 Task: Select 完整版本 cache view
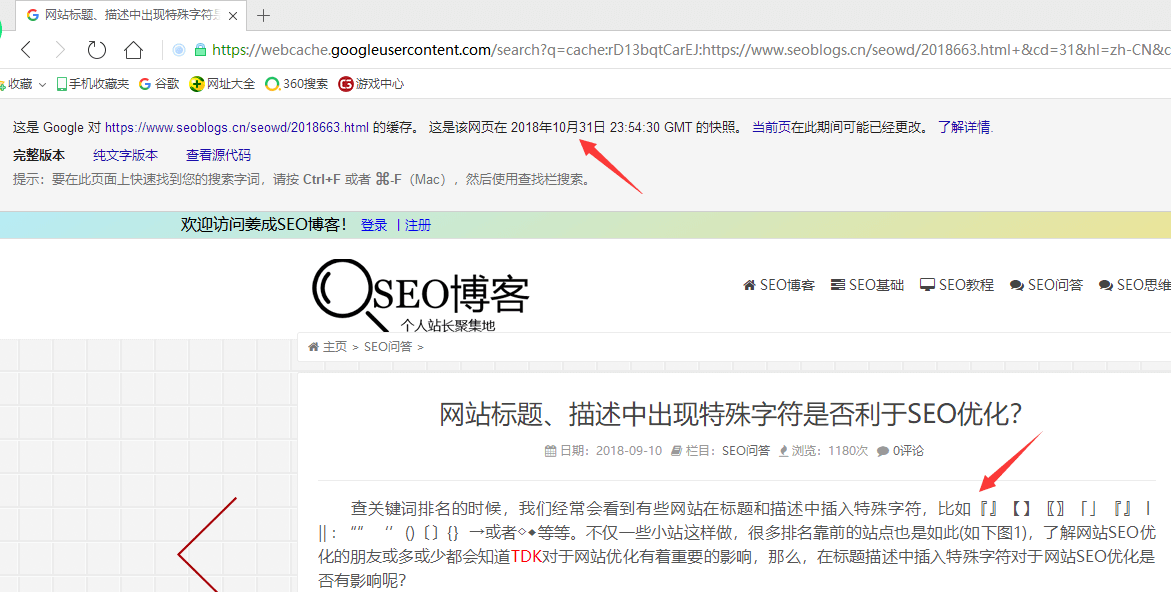click(x=39, y=155)
